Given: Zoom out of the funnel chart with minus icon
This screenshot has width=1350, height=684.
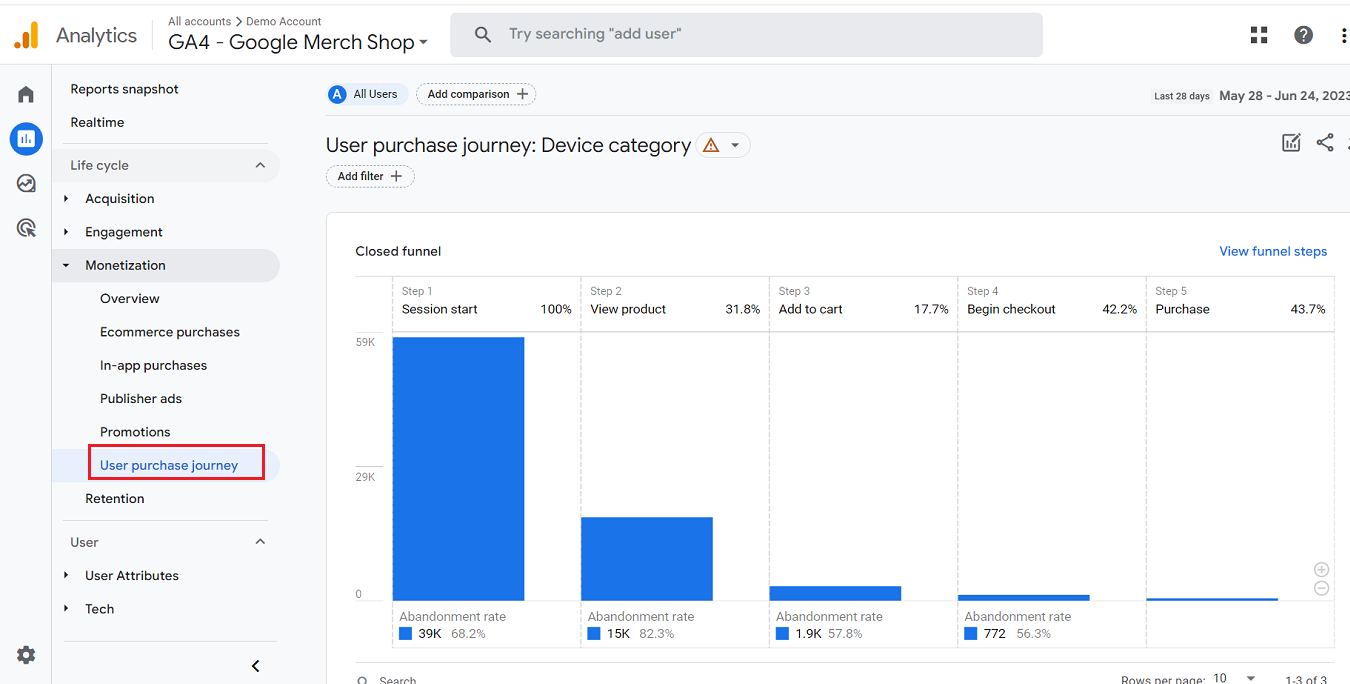Looking at the screenshot, I should click(1321, 589).
